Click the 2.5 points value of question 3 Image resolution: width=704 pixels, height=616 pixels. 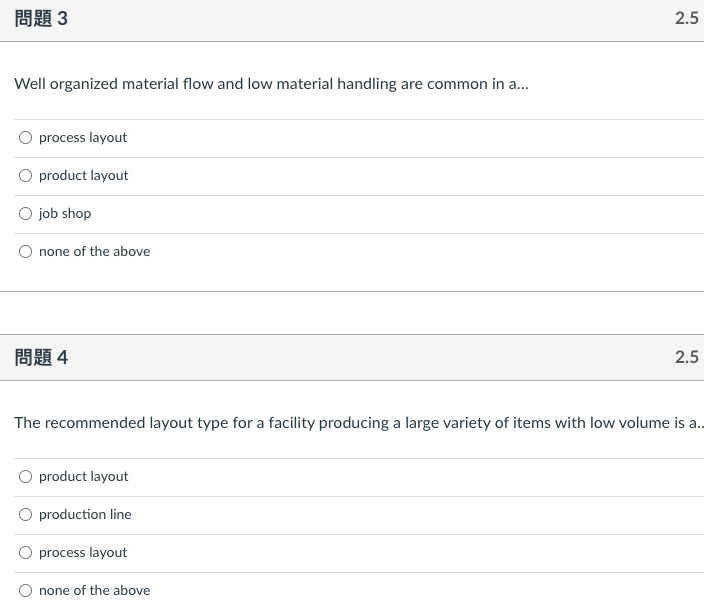point(687,18)
